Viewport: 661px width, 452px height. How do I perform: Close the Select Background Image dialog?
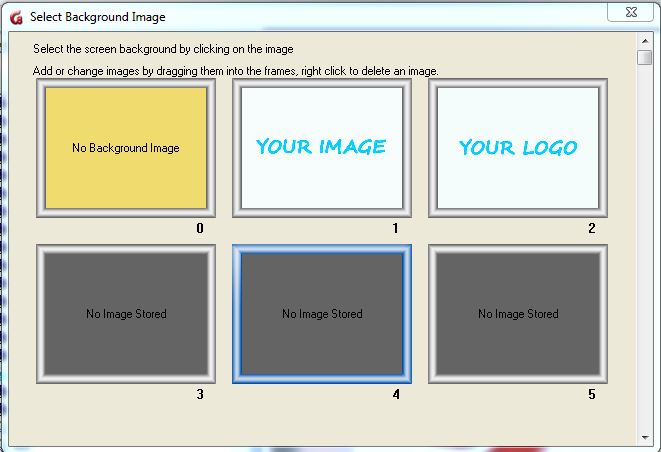coord(631,14)
